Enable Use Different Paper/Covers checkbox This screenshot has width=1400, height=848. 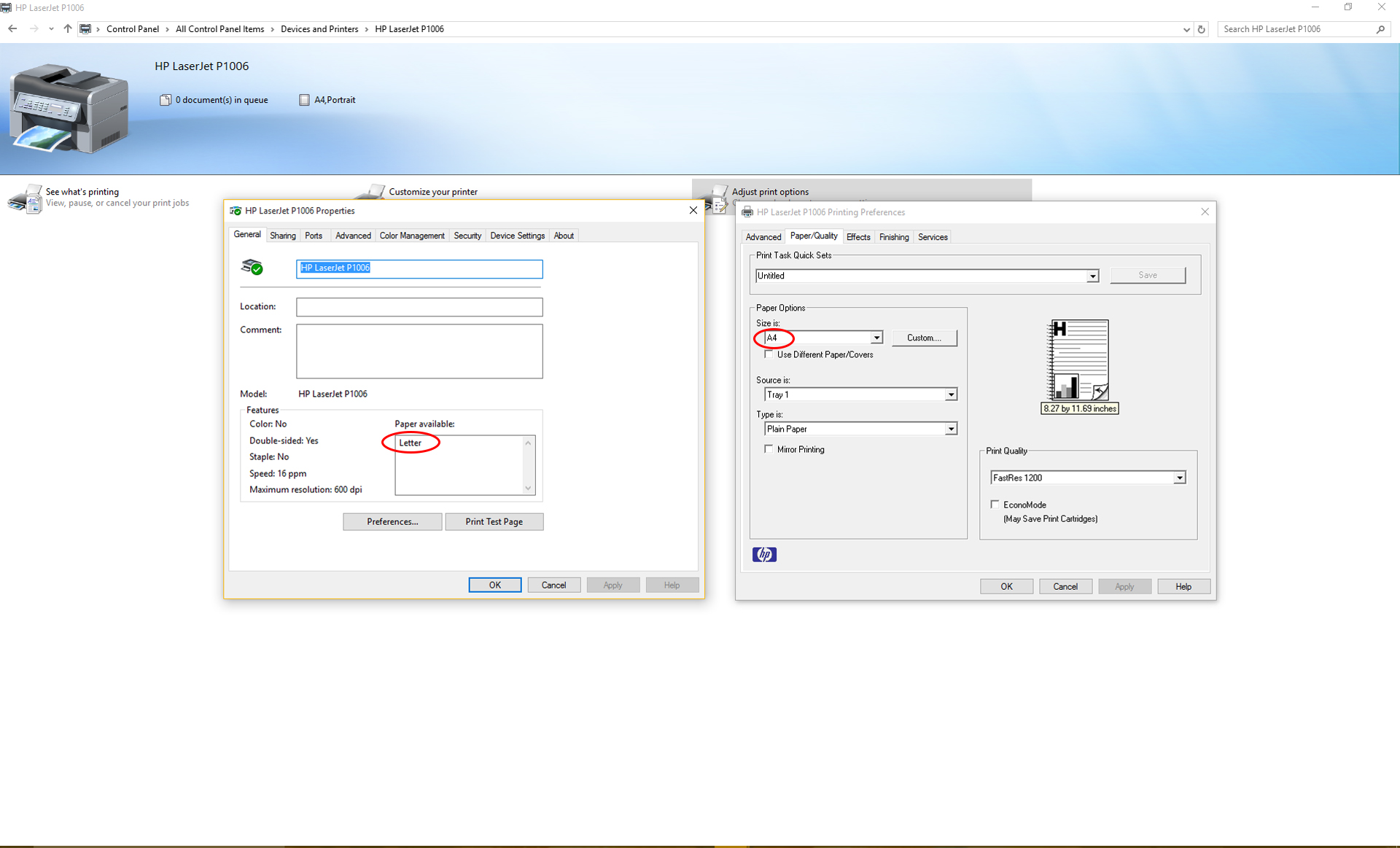click(x=769, y=355)
